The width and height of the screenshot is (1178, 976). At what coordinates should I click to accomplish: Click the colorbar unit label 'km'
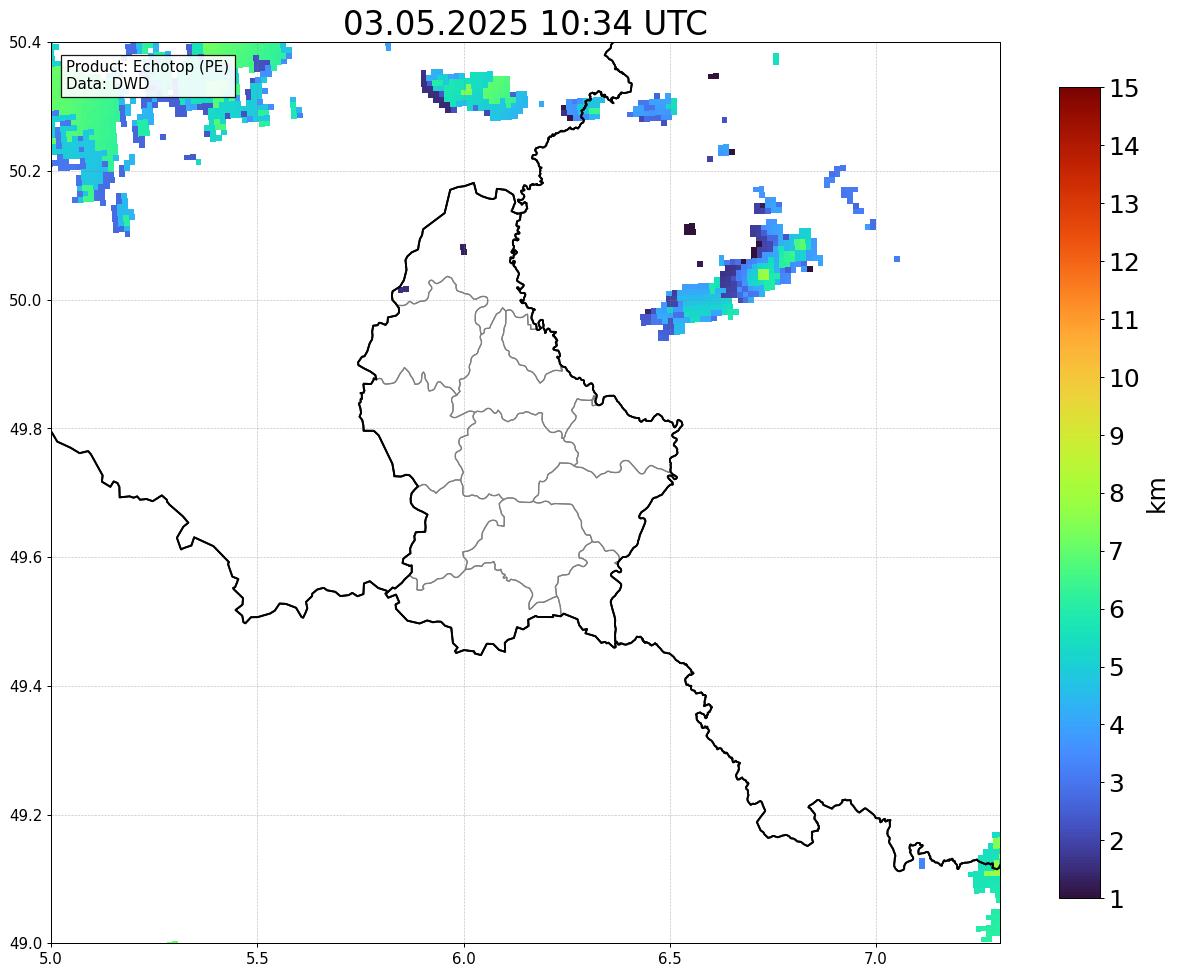[x=1157, y=496]
